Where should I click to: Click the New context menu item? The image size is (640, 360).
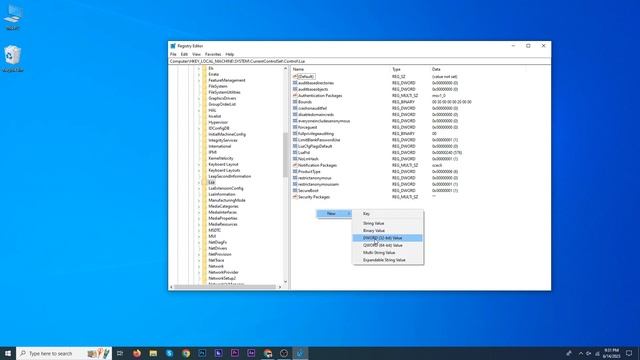pyautogui.click(x=334, y=213)
